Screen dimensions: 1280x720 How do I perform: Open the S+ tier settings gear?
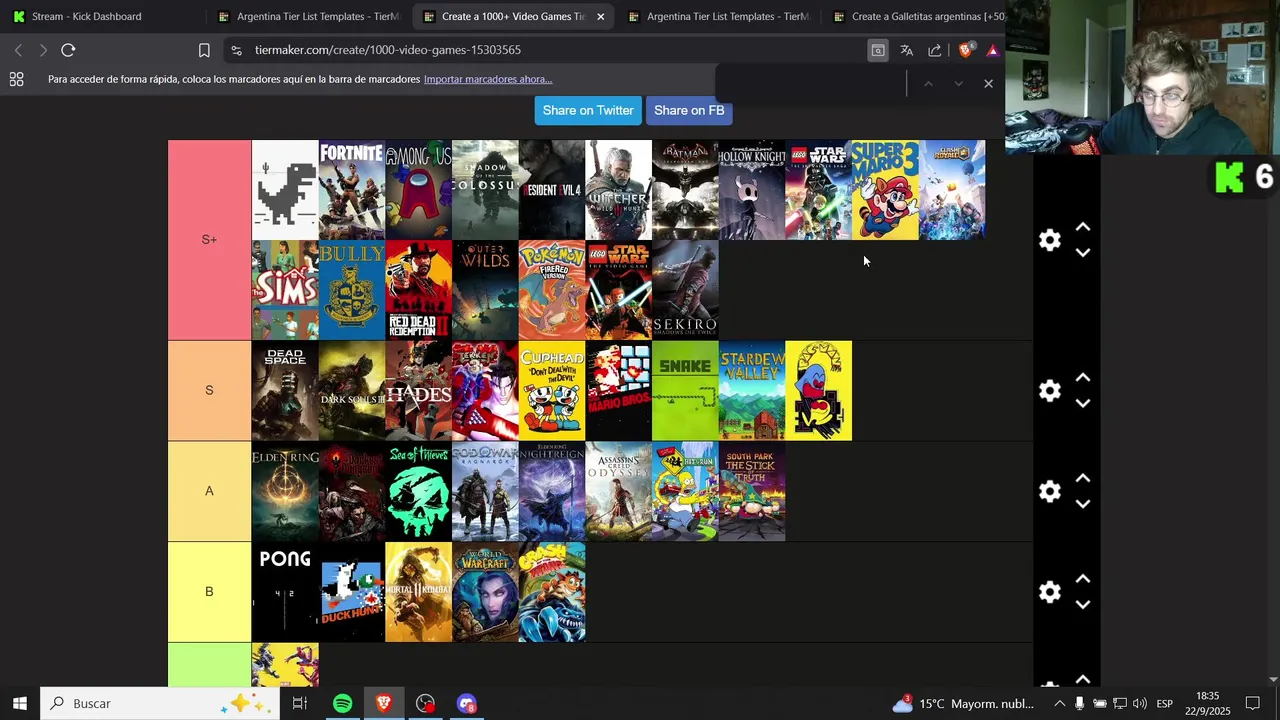1049,240
